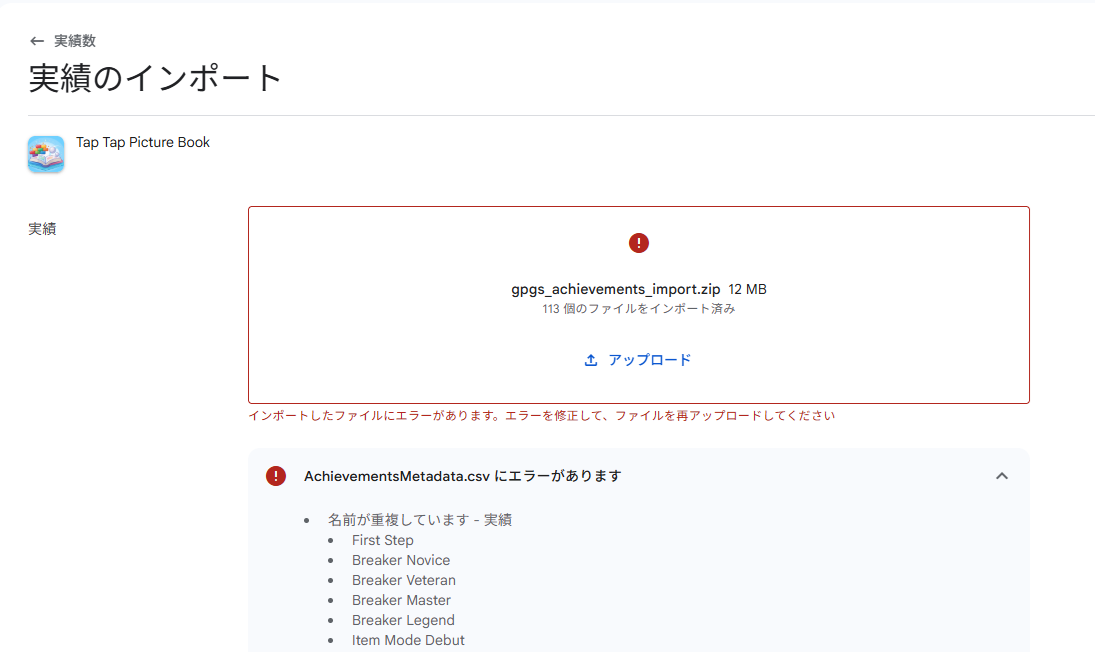Image resolution: width=1095 pixels, height=652 pixels.
Task: Click the error icon beside AchievementsMetadata.csv
Action: tap(276, 476)
